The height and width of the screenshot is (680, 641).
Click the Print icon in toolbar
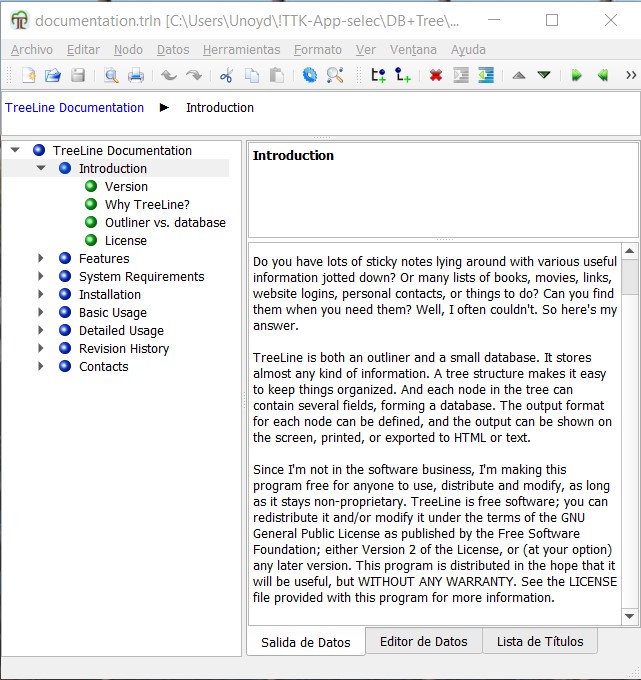[x=136, y=75]
